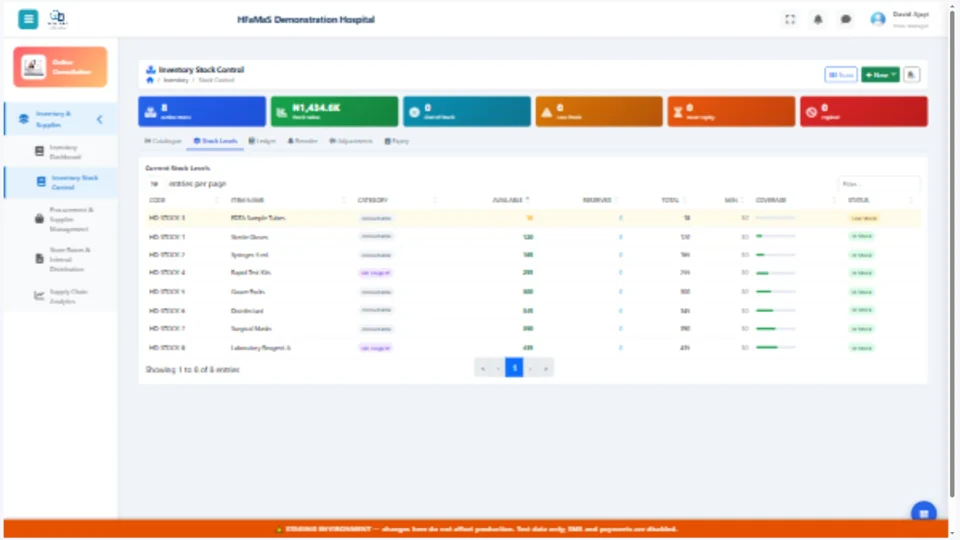Go to previous page of pagination

pyautogui.click(x=498, y=368)
